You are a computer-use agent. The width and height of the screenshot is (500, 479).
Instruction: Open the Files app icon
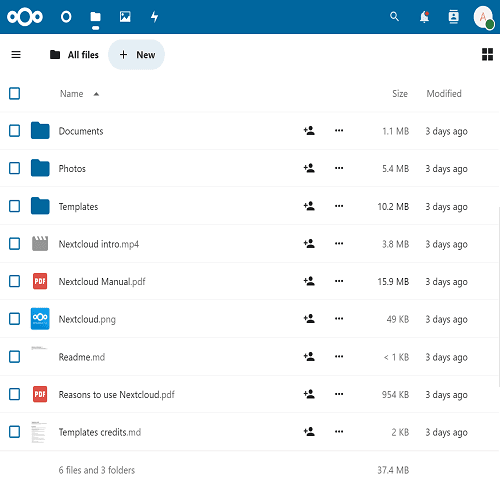click(95, 16)
